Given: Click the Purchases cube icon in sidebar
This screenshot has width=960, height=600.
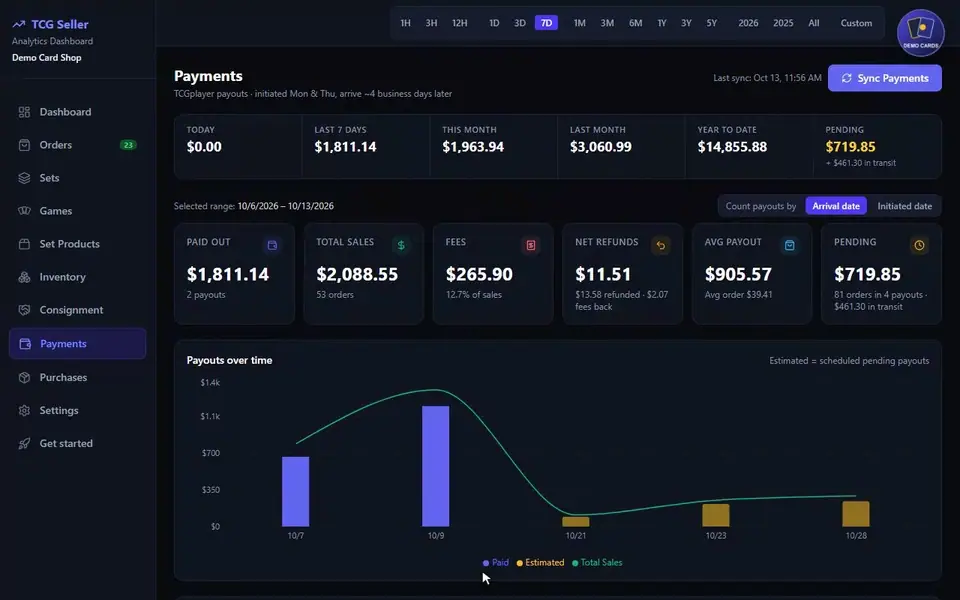Looking at the screenshot, I should (24, 377).
